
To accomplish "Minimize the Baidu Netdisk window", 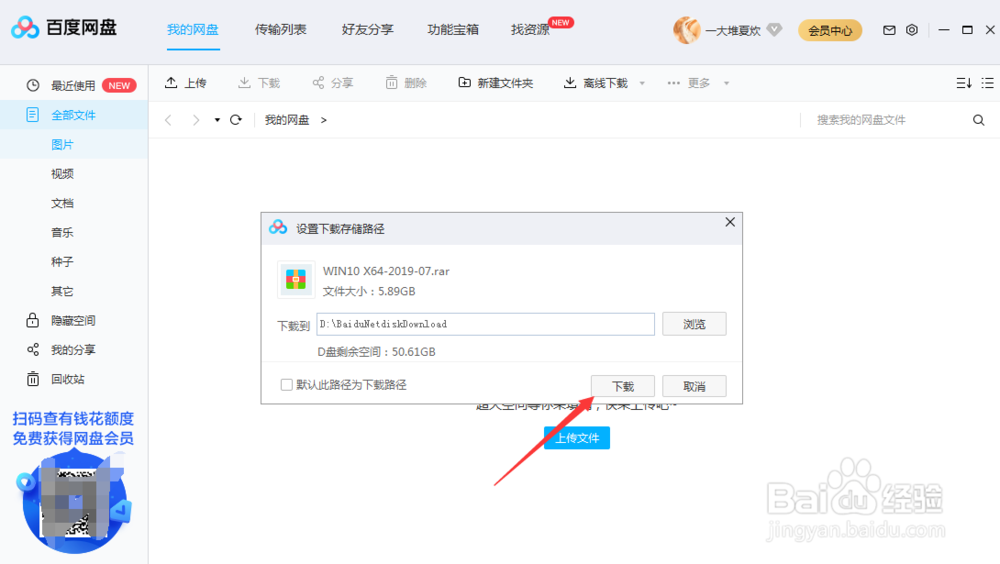I will (x=944, y=30).
